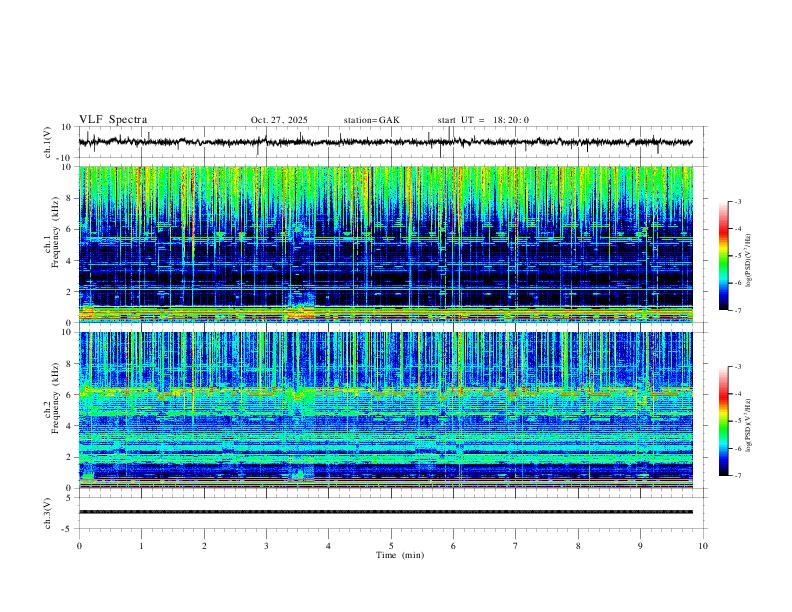Click the "5" tick on the time axis
Screen dimensions: 792x612
(391, 546)
